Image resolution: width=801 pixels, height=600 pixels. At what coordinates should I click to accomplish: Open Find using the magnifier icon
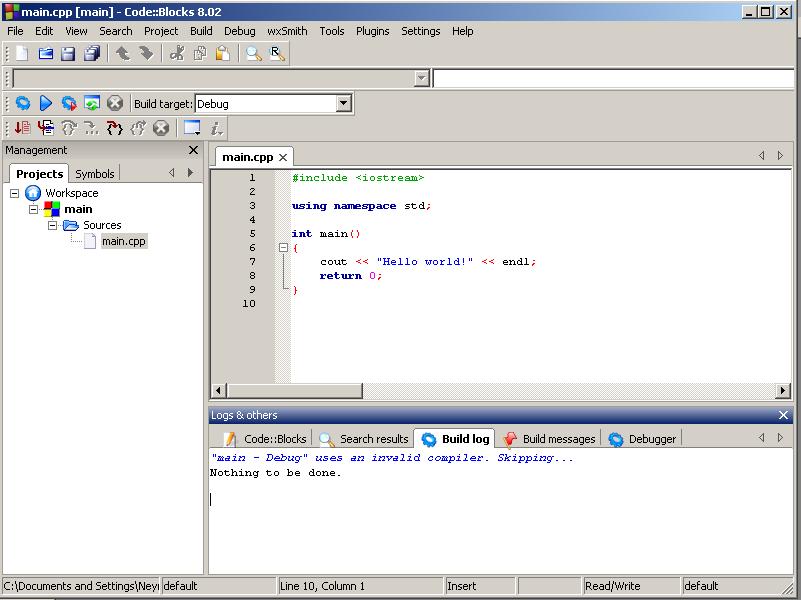pyautogui.click(x=254, y=54)
